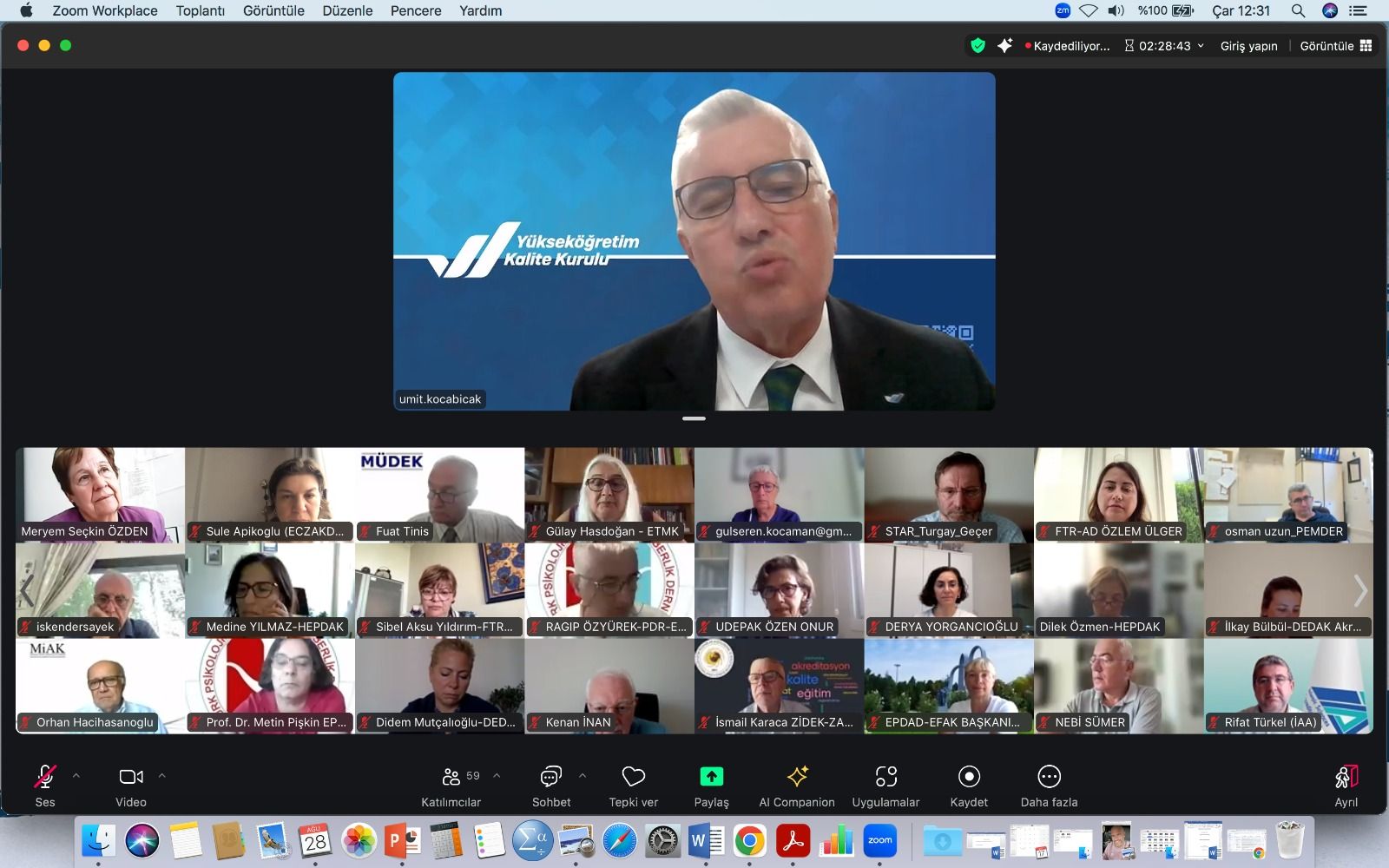Click the green encryption shield icon
The image size is (1389, 868).
978,46
